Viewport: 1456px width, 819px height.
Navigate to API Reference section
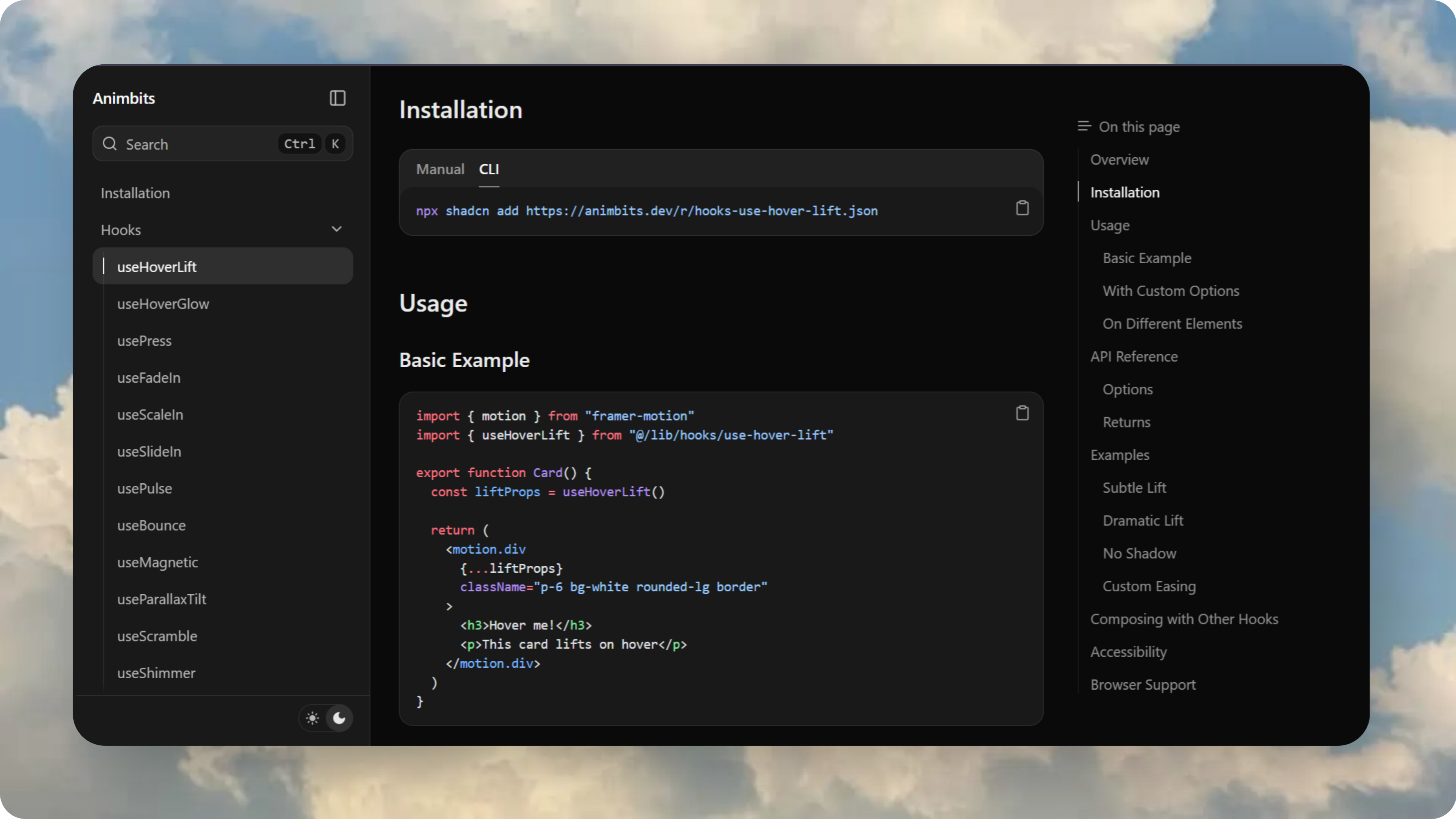click(x=1134, y=356)
